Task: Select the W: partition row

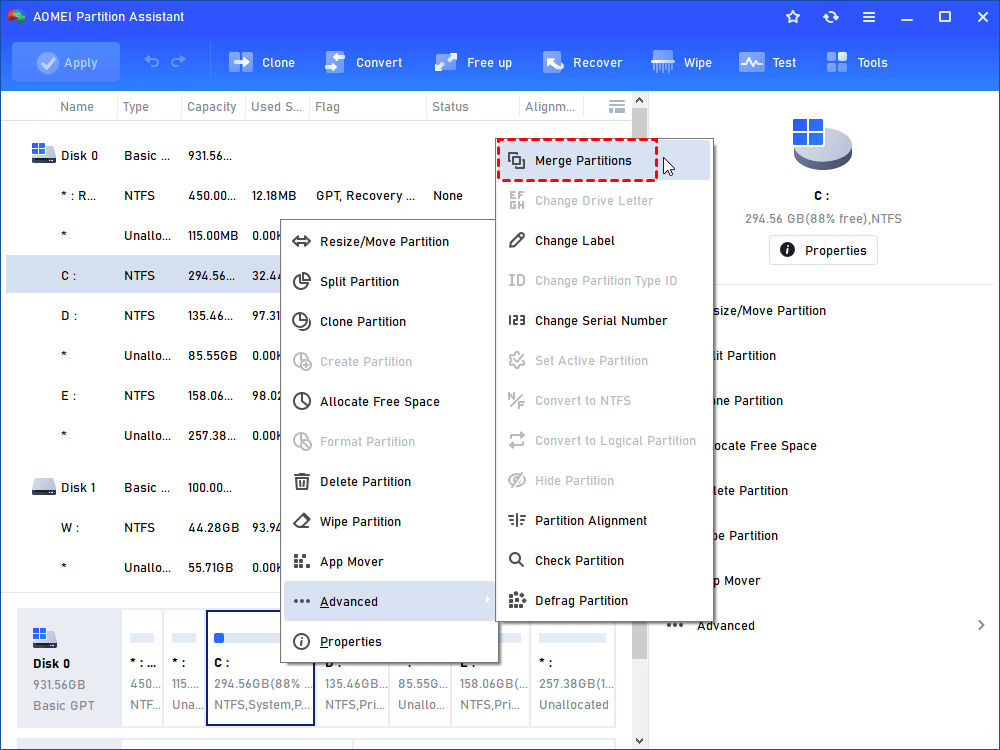Action: click(x=143, y=528)
